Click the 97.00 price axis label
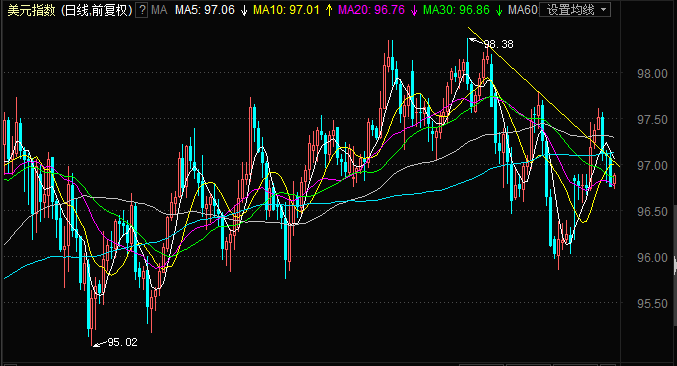The image size is (677, 366). click(652, 166)
